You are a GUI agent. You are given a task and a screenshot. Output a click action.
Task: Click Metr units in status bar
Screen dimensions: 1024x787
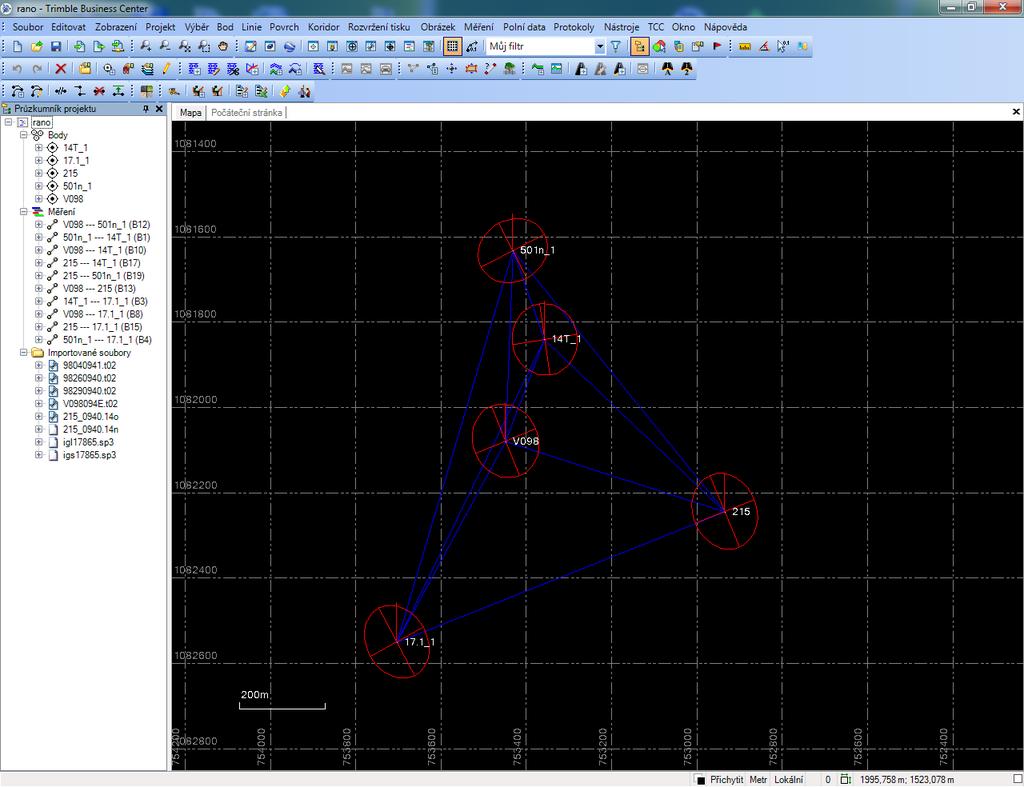(x=758, y=780)
